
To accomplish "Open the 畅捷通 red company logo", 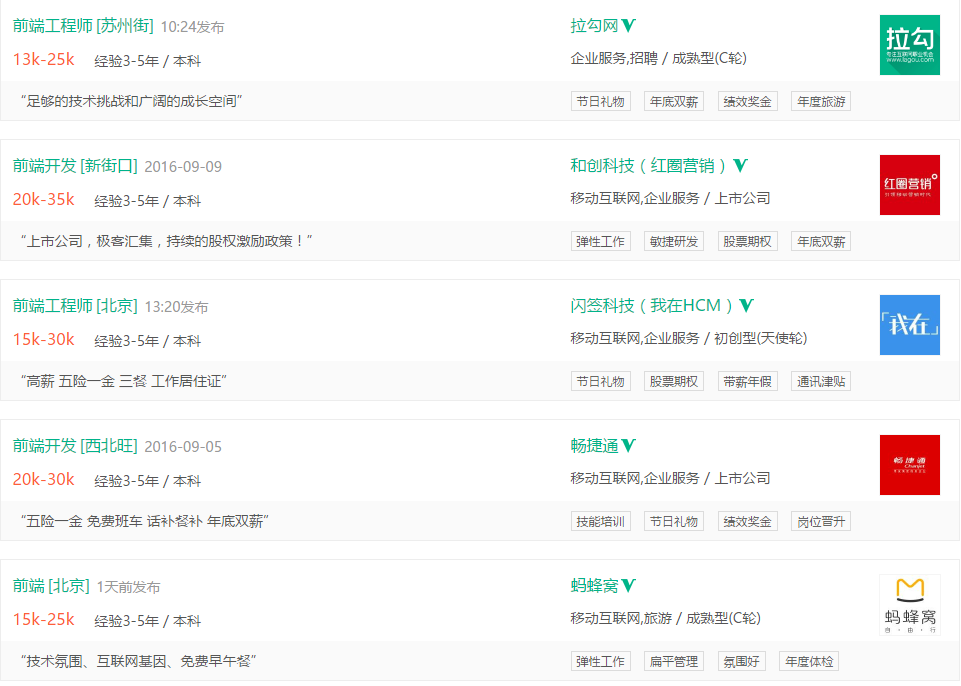I will click(910, 465).
